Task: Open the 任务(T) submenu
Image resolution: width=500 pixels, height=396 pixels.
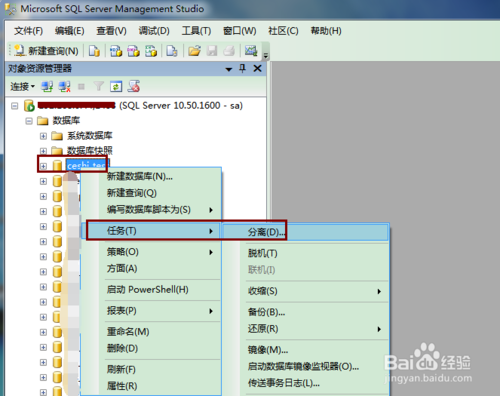Action: click(x=151, y=231)
